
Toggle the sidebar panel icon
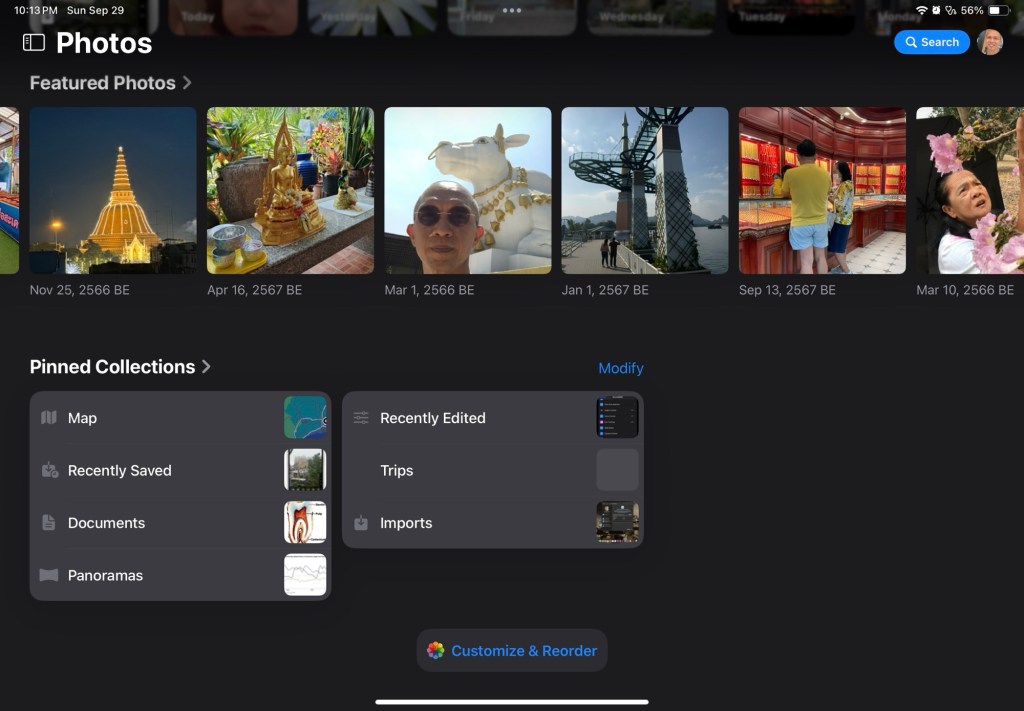point(34,42)
